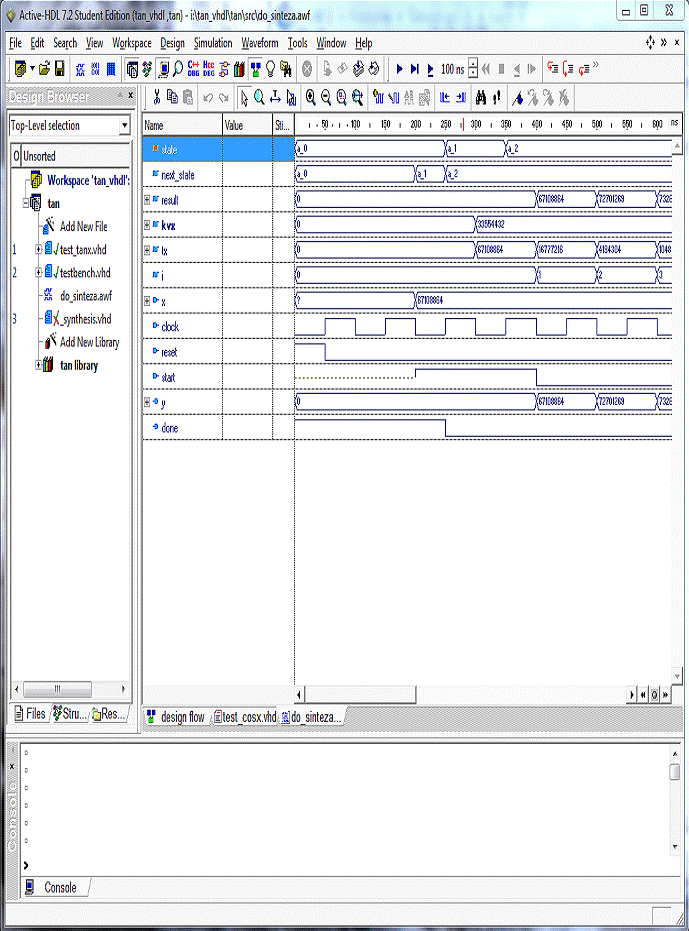The width and height of the screenshot is (689, 931).
Task: Switch to the test_cosx.vhd tab
Action: 245,717
